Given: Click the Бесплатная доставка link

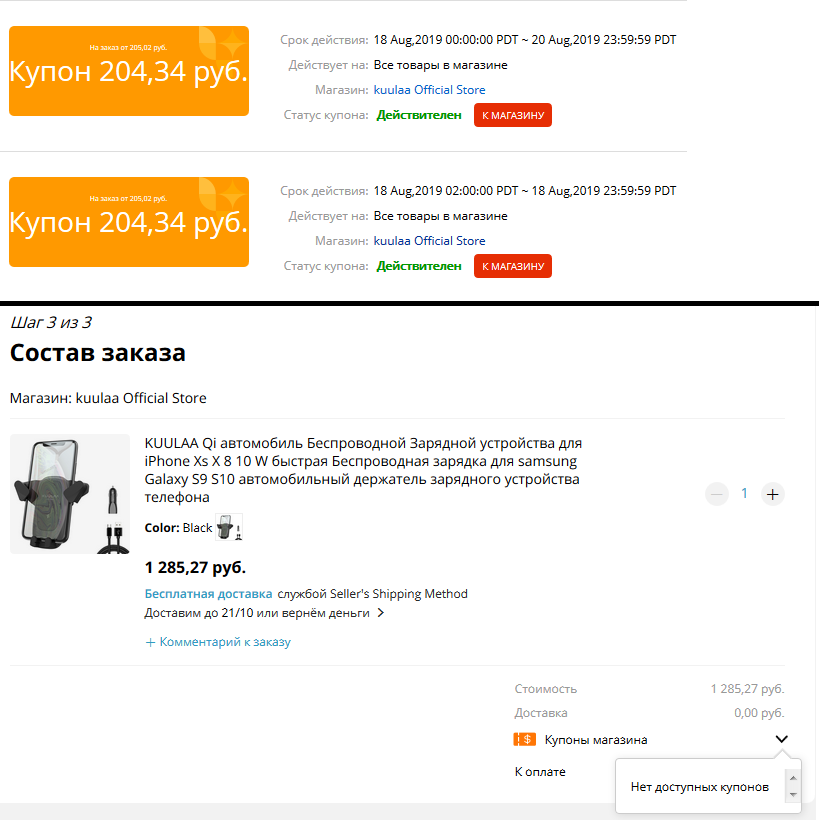Looking at the screenshot, I should coord(208,594).
